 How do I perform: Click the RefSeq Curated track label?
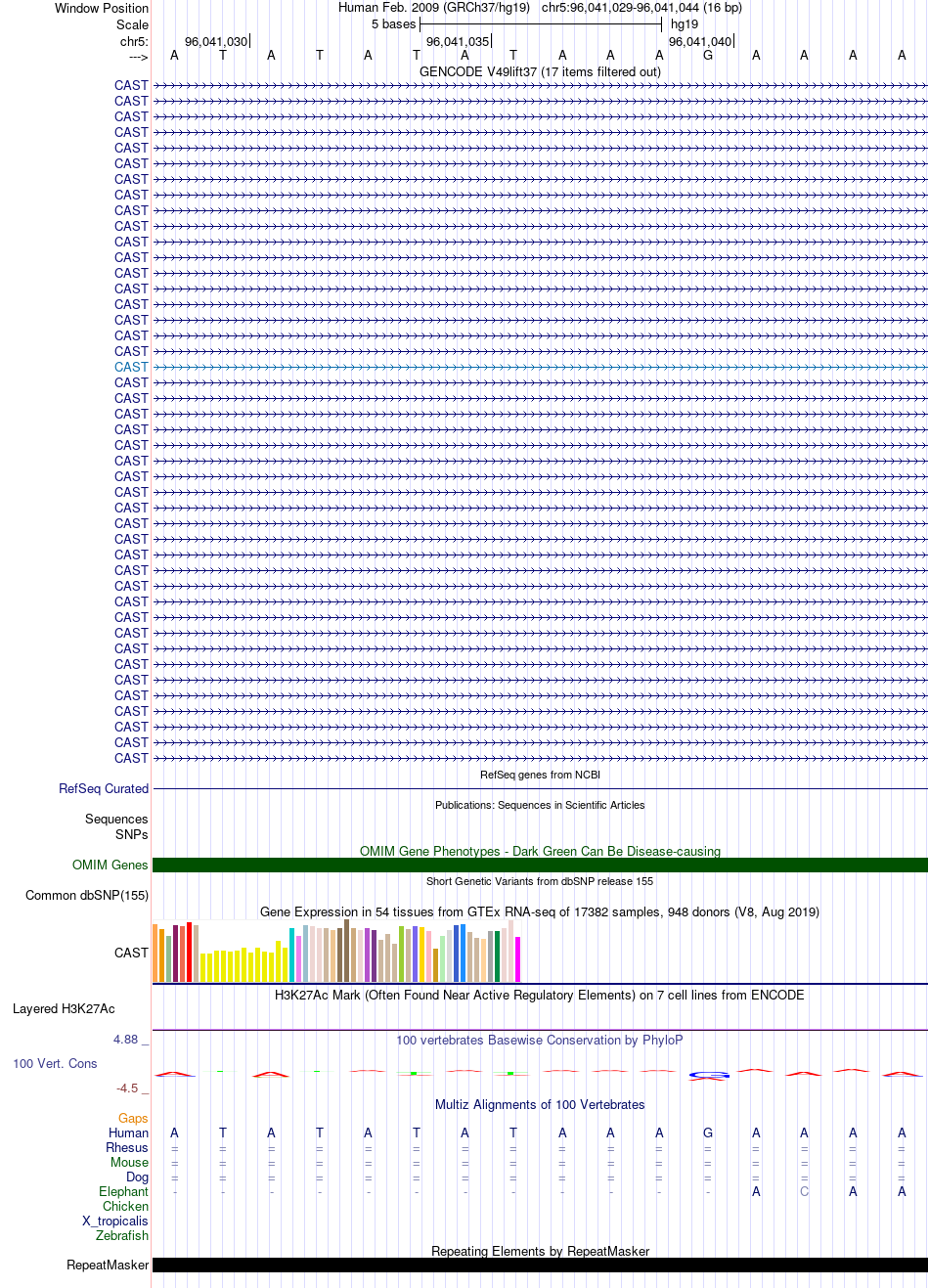pyautogui.click(x=104, y=788)
